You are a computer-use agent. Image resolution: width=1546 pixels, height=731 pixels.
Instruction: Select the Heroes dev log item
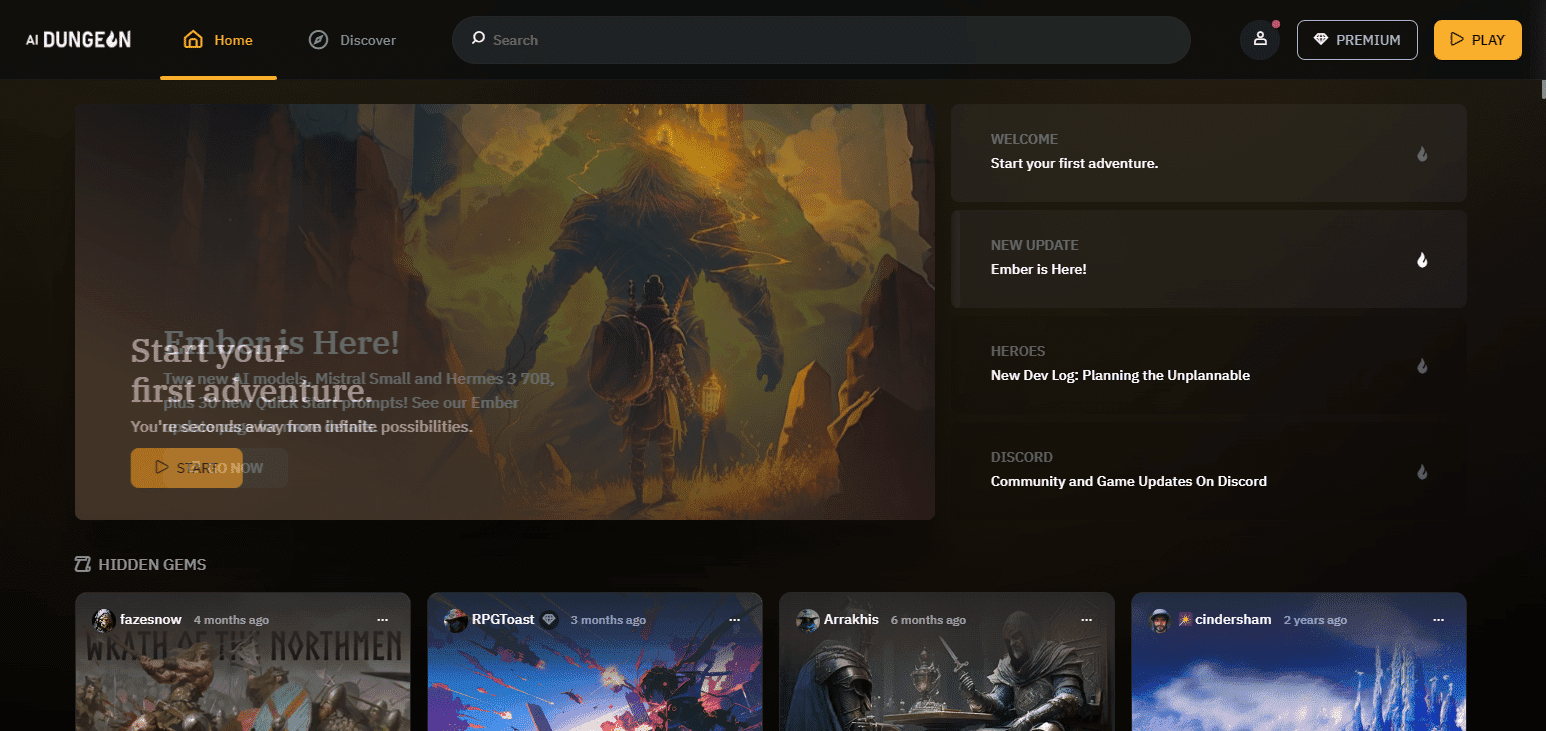[x=1209, y=364]
